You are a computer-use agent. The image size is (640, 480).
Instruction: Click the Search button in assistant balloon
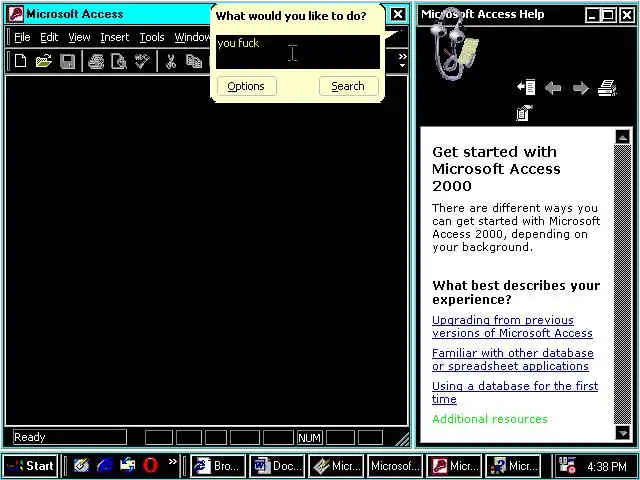click(x=349, y=86)
